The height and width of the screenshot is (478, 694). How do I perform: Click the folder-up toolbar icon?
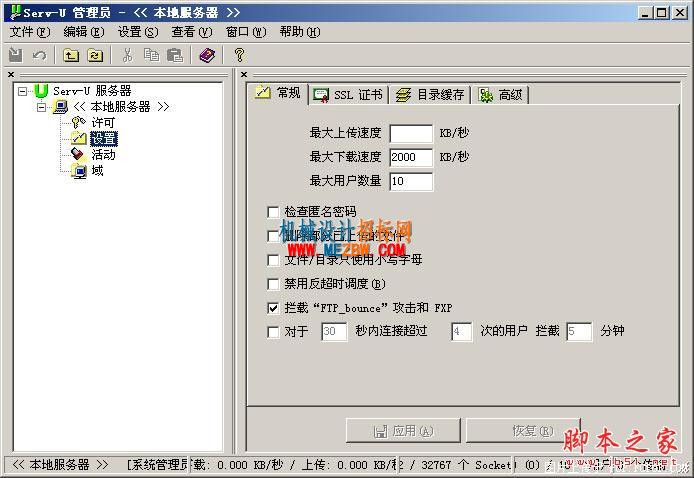[71, 55]
